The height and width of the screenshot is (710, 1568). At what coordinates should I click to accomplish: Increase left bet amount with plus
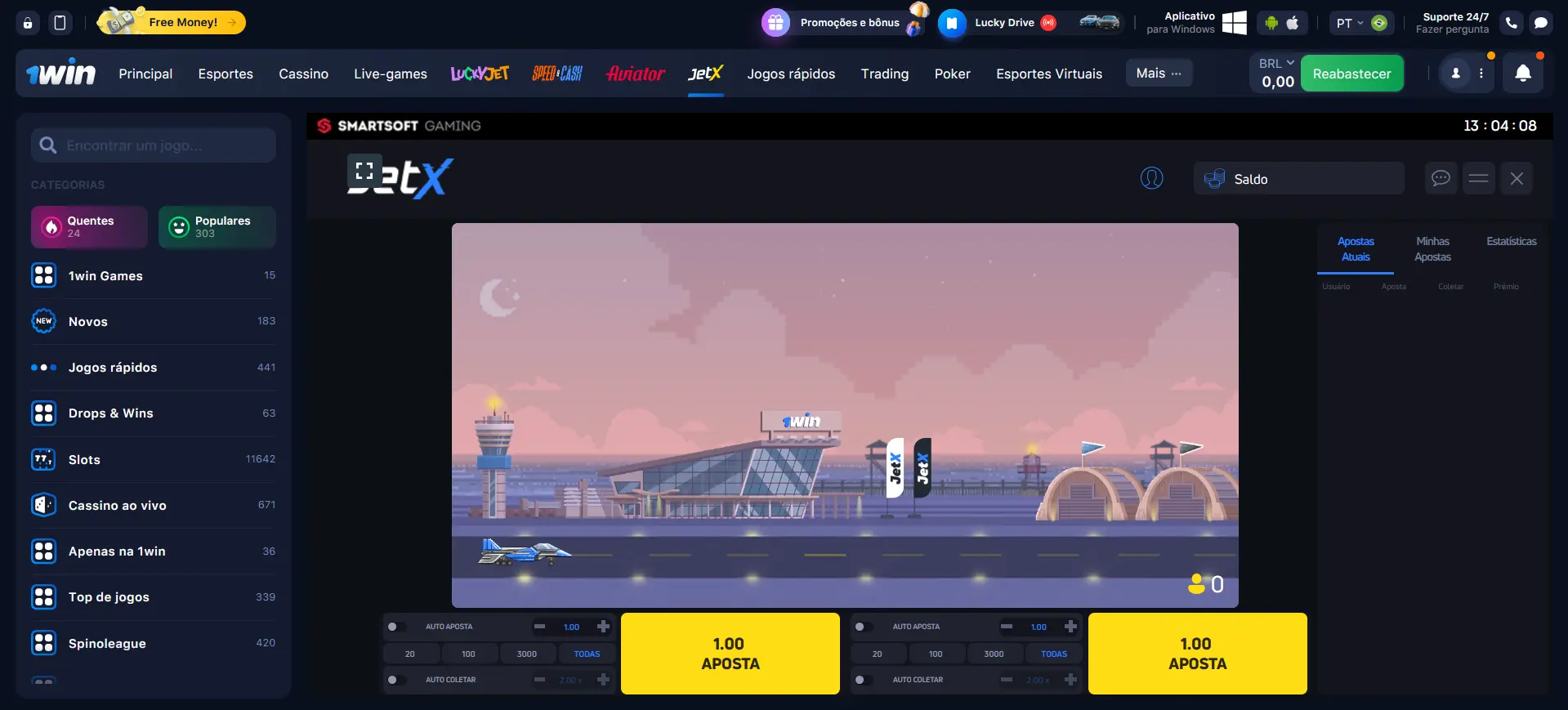coord(603,627)
